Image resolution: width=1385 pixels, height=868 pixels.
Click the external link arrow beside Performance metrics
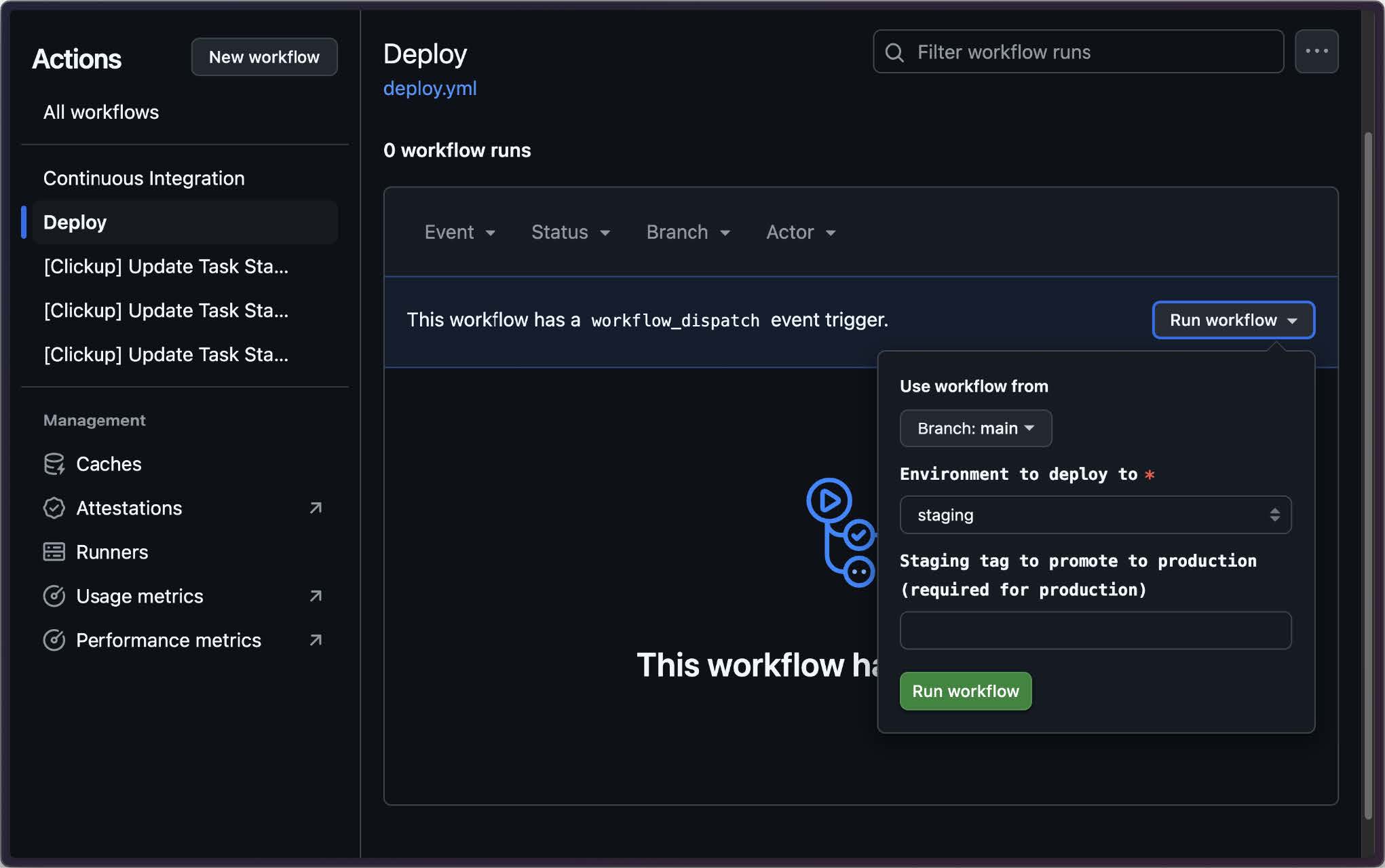[316, 641]
